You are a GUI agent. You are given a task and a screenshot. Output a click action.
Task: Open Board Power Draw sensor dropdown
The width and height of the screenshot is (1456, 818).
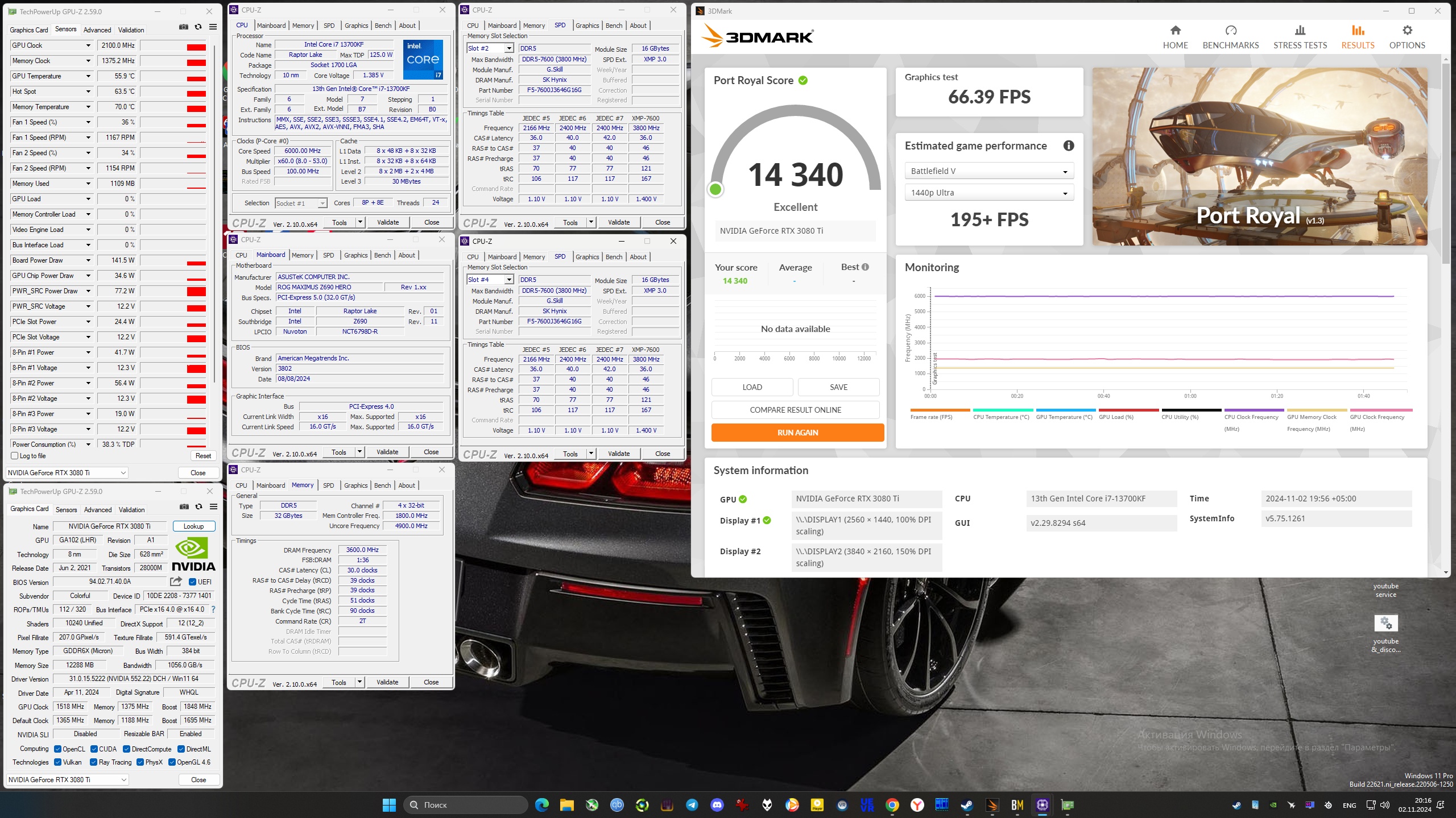coord(88,260)
